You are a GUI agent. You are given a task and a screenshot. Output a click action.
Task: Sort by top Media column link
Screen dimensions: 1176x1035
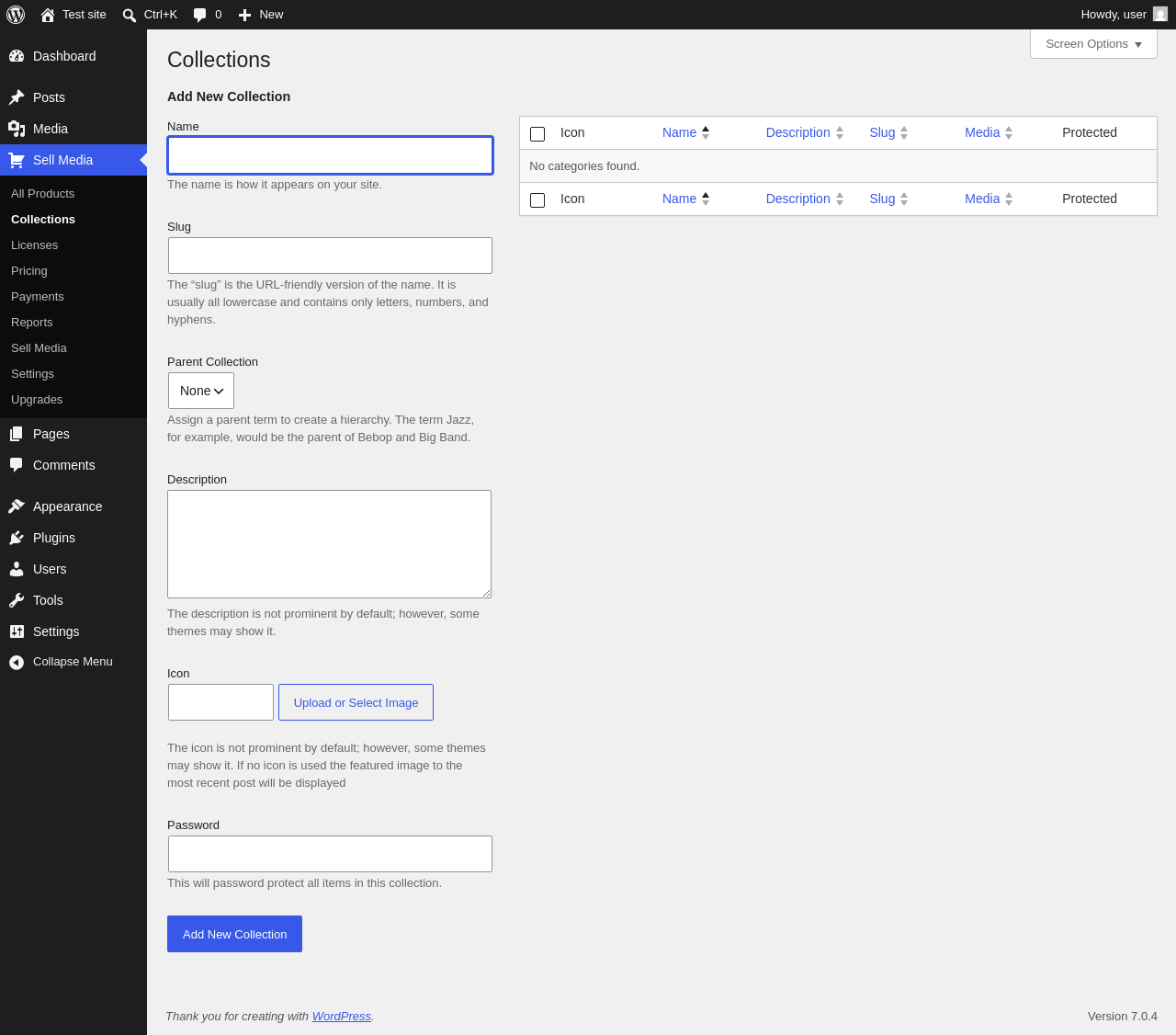982,132
